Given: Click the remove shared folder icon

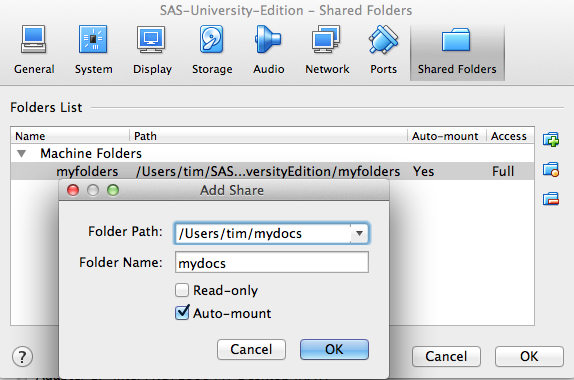Looking at the screenshot, I should click(551, 199).
